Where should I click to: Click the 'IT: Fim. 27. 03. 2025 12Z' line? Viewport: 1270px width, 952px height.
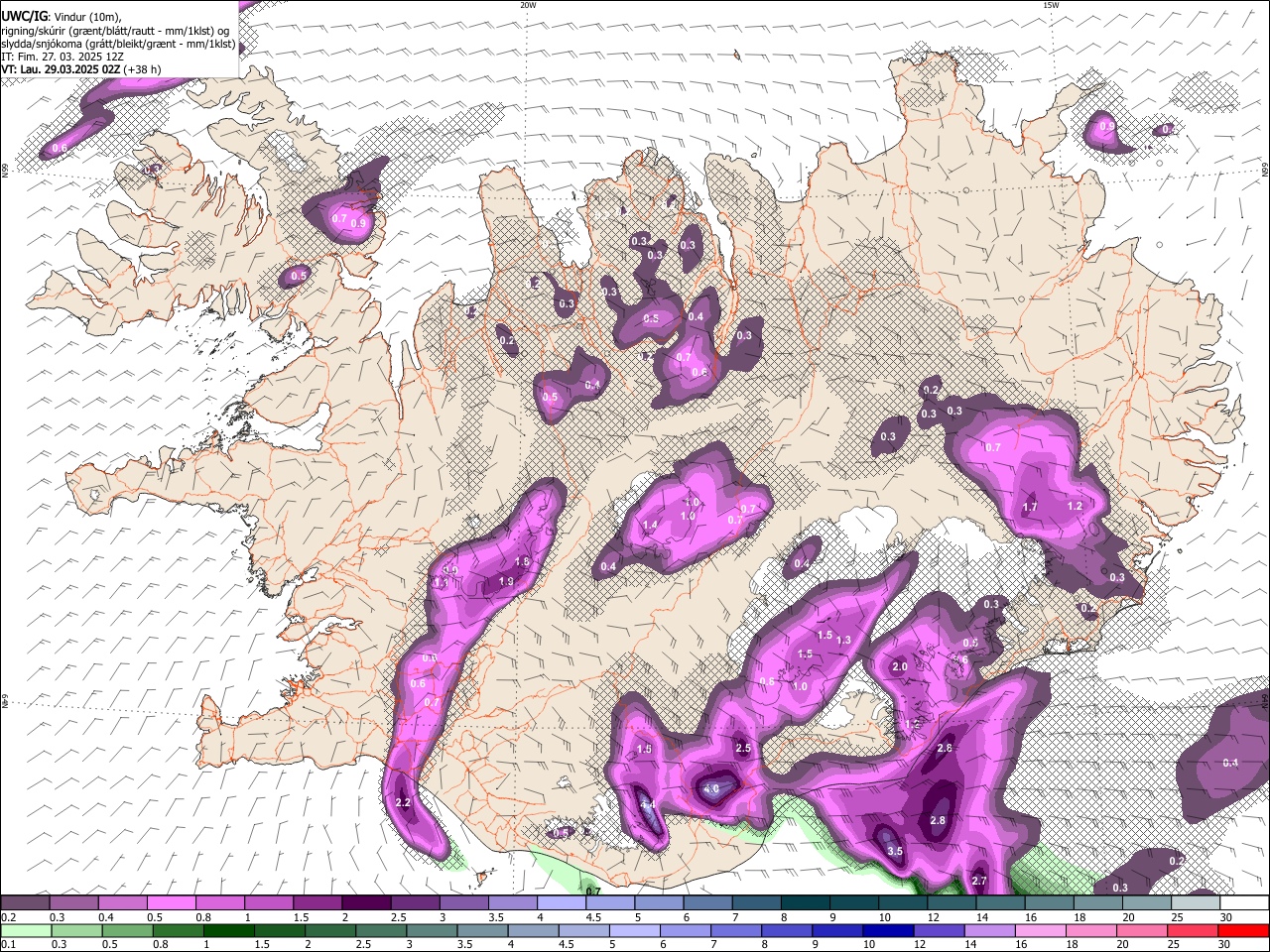point(63,57)
